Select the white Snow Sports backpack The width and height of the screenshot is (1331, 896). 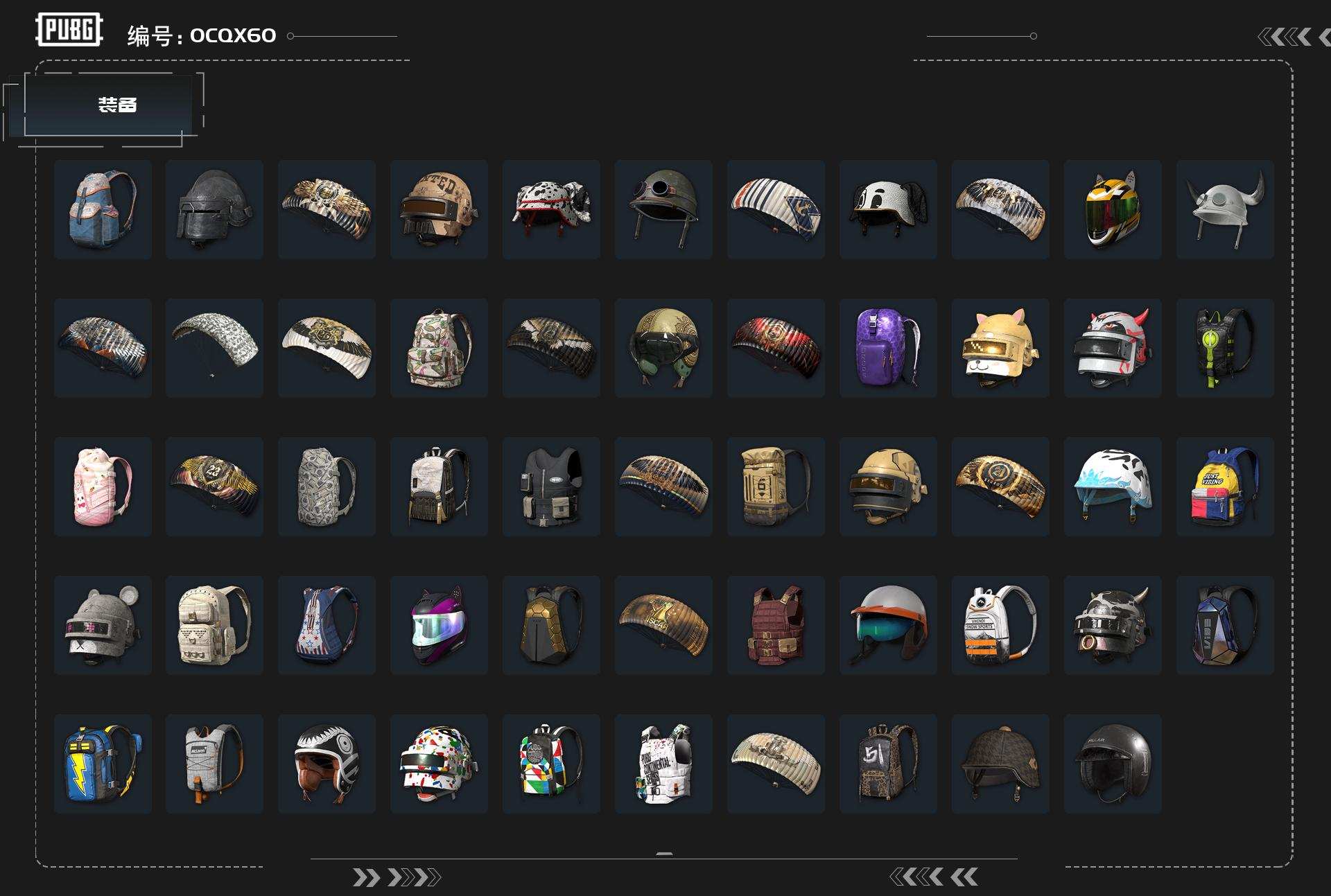tap(1001, 625)
